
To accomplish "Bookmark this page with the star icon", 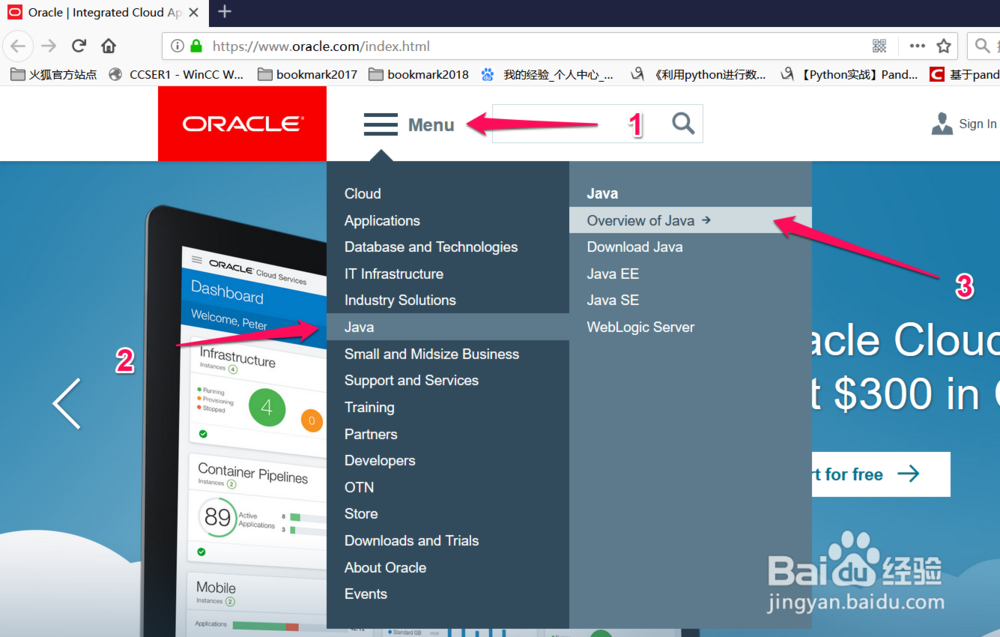I will click(x=944, y=46).
